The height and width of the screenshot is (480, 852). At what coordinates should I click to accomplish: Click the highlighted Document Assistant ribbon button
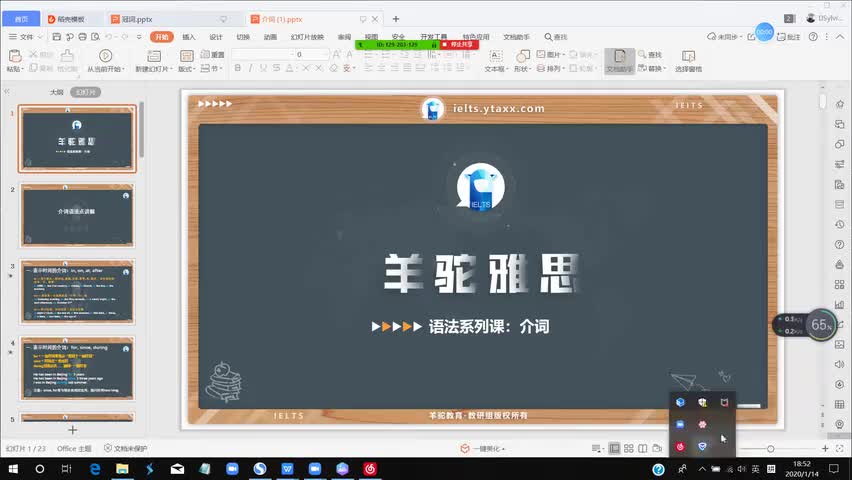620,60
